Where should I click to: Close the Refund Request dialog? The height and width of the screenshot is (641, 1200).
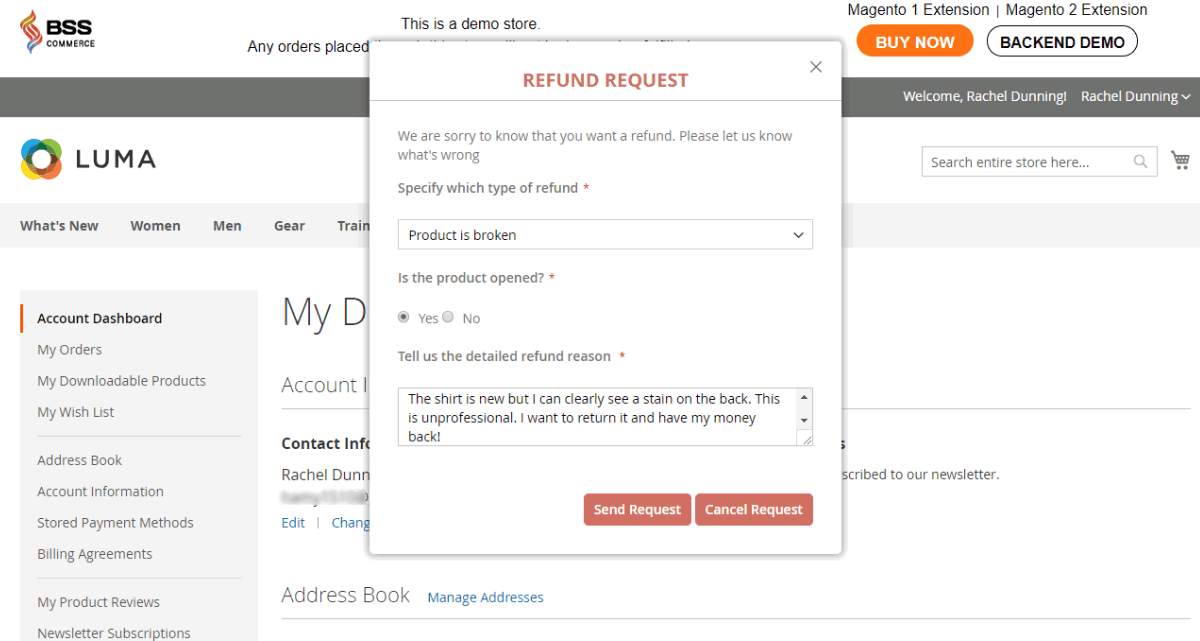pos(816,67)
